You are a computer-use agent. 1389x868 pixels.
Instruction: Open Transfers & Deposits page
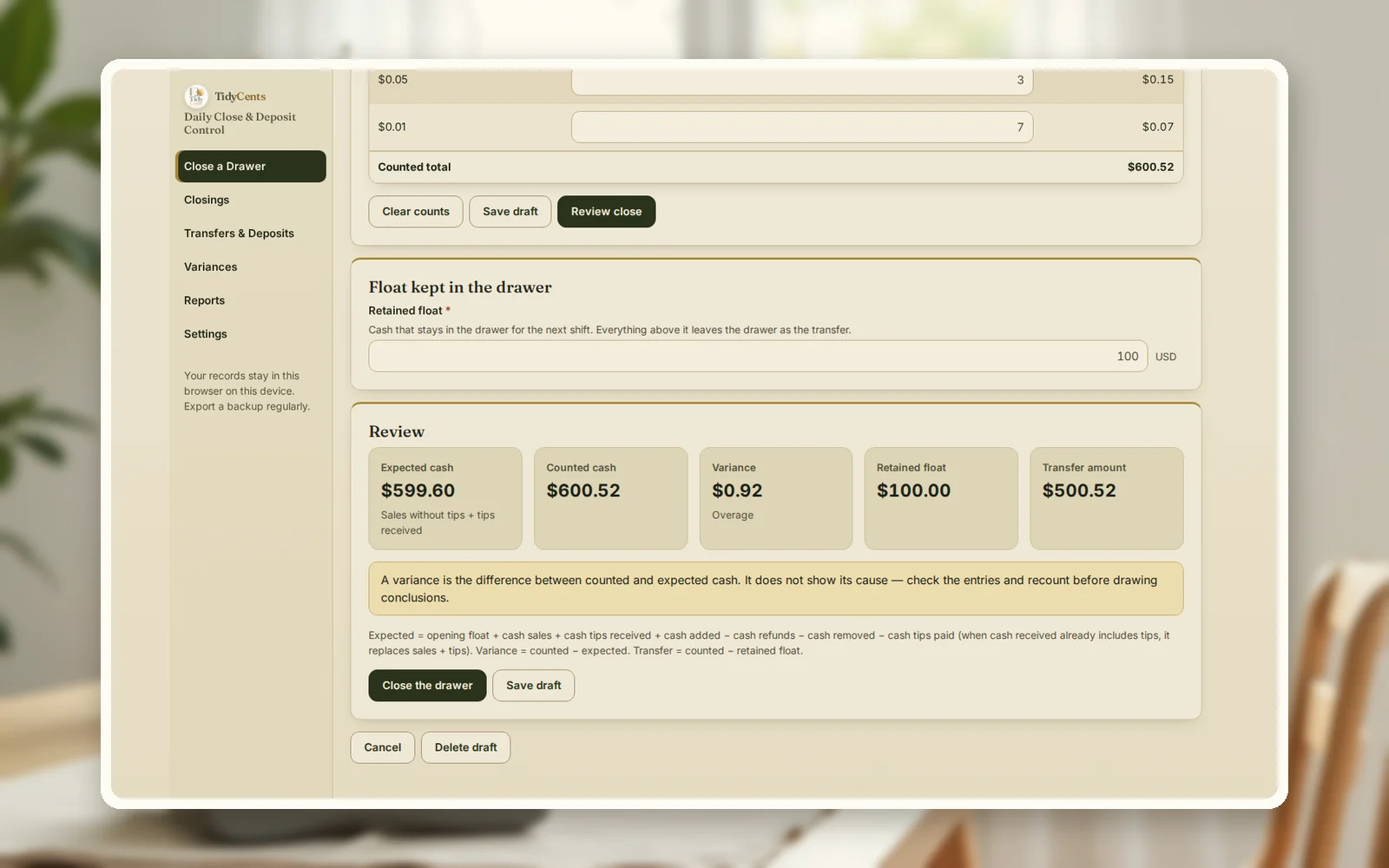click(251, 233)
